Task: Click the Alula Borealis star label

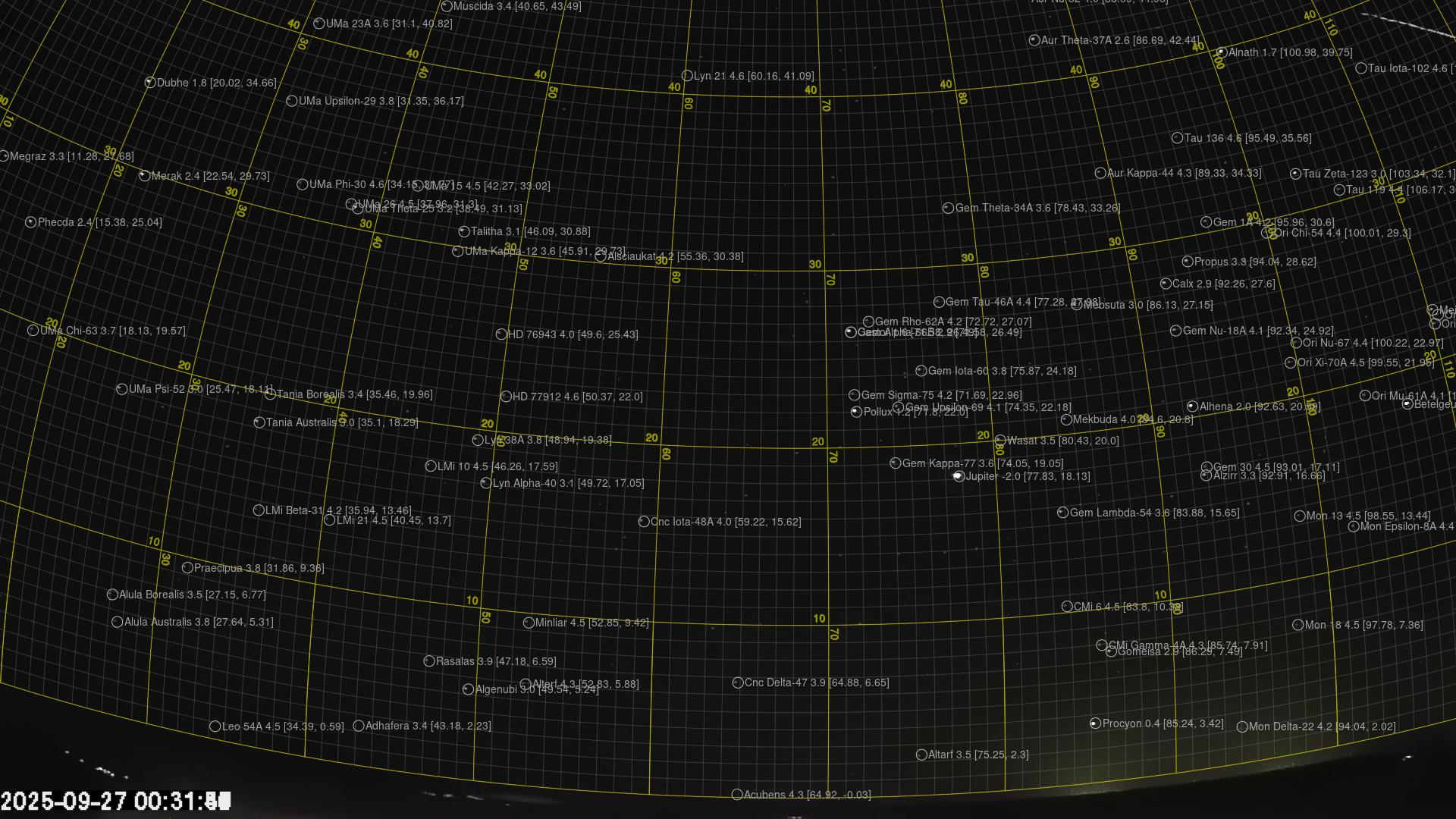Action: pos(192,595)
